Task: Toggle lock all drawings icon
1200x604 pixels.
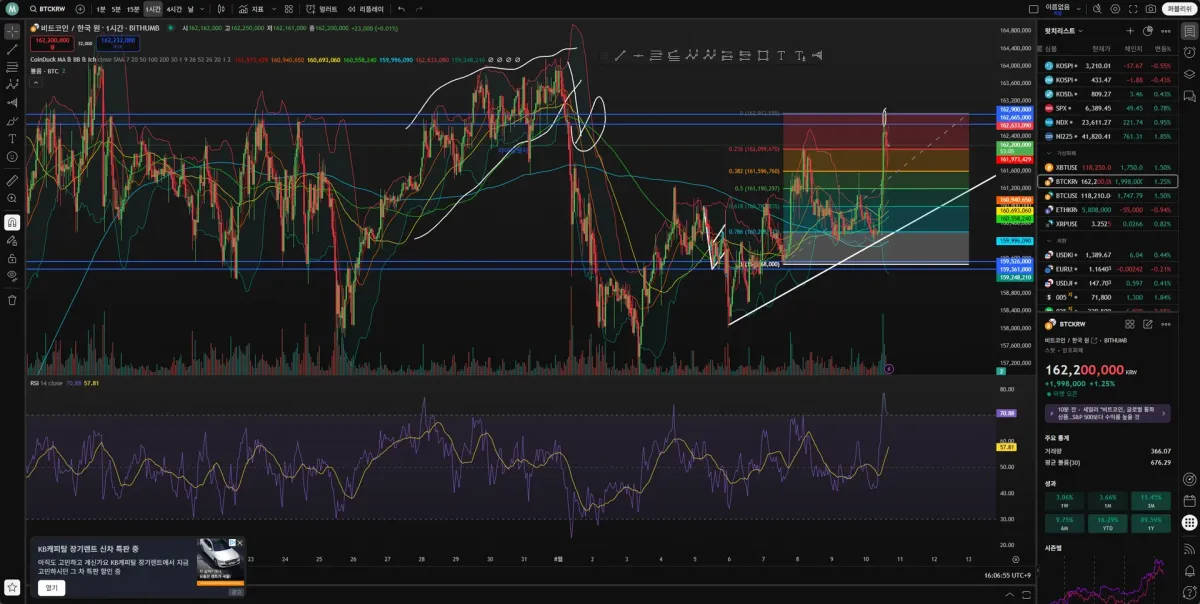Action: 12,259
